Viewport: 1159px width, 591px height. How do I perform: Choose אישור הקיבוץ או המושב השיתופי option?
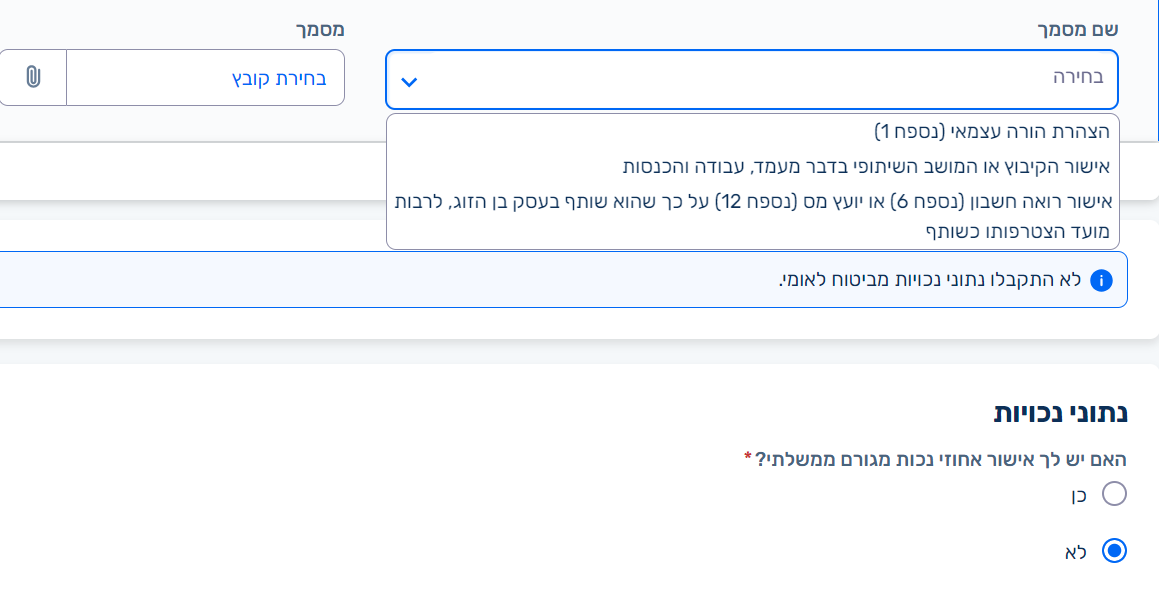866,166
